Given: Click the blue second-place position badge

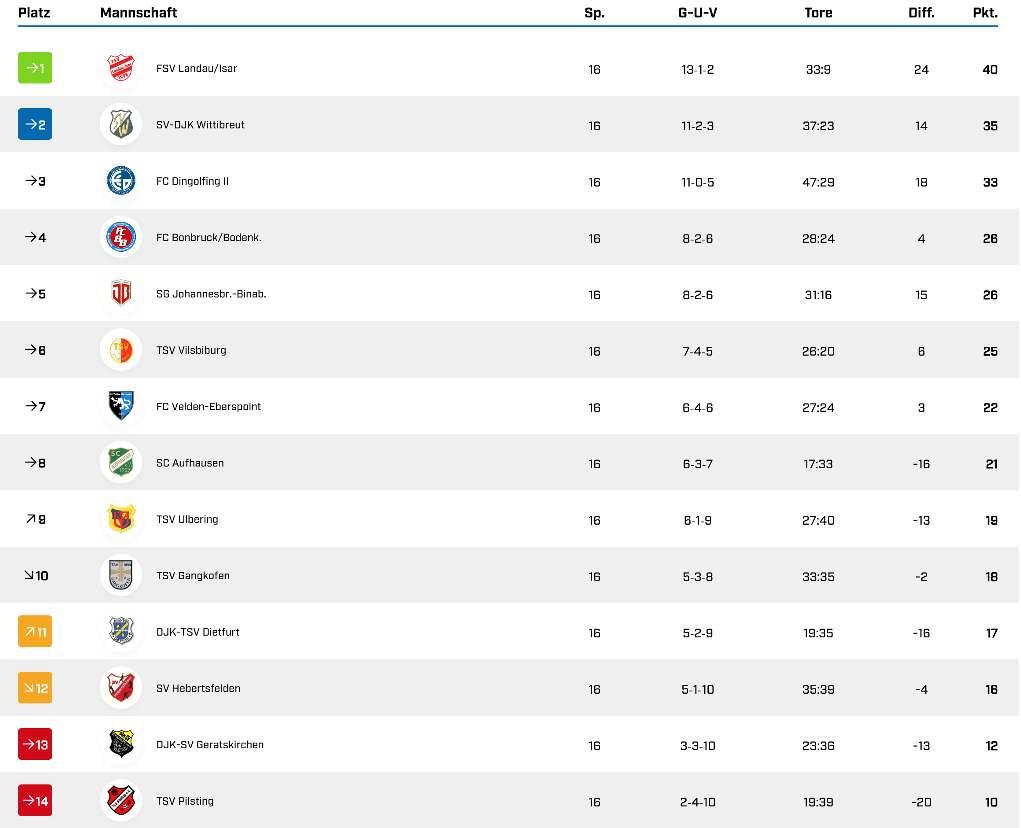Looking at the screenshot, I should tap(35, 125).
